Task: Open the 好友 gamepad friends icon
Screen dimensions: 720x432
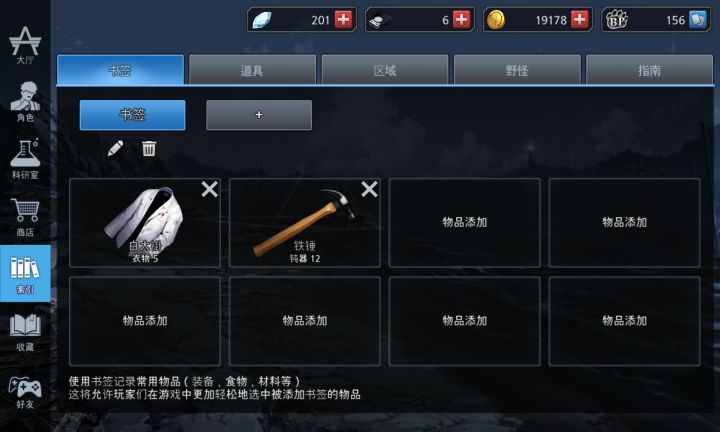Action: point(25,393)
